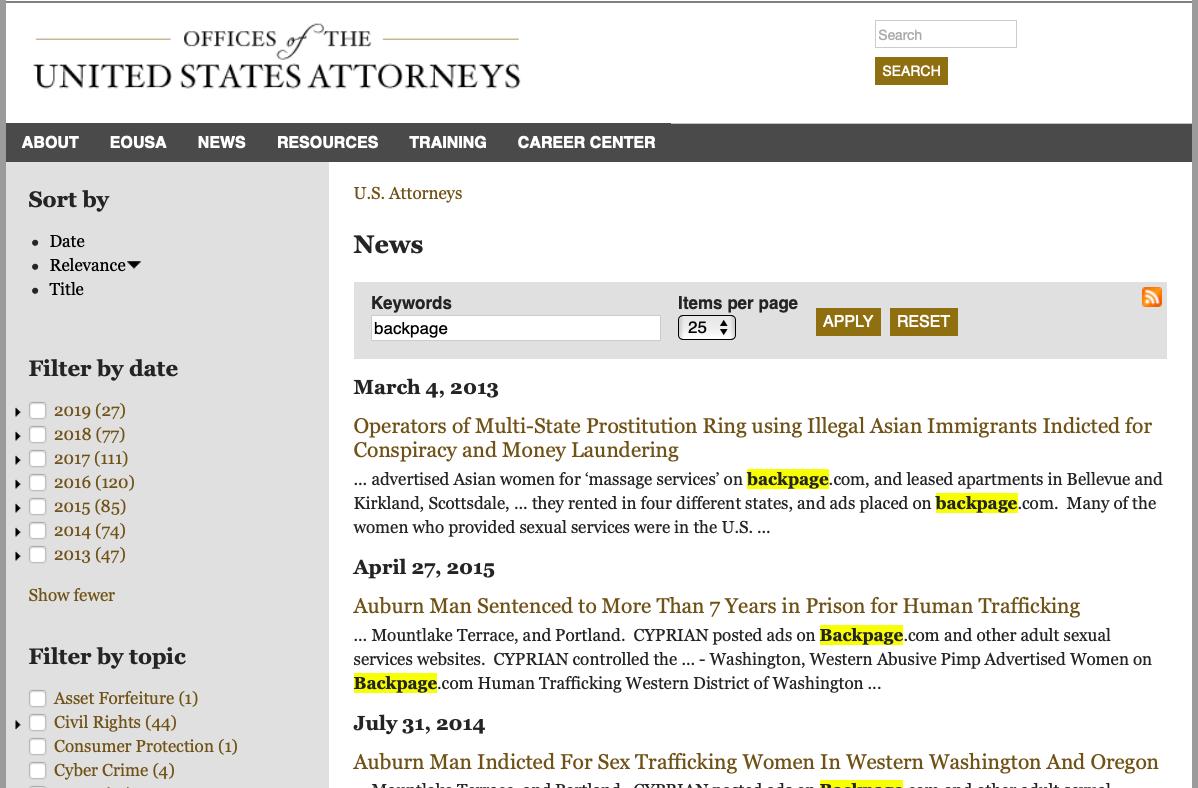The height and width of the screenshot is (788, 1198).
Task: Expand the 2018 date filter triangle
Action: (x=18, y=436)
